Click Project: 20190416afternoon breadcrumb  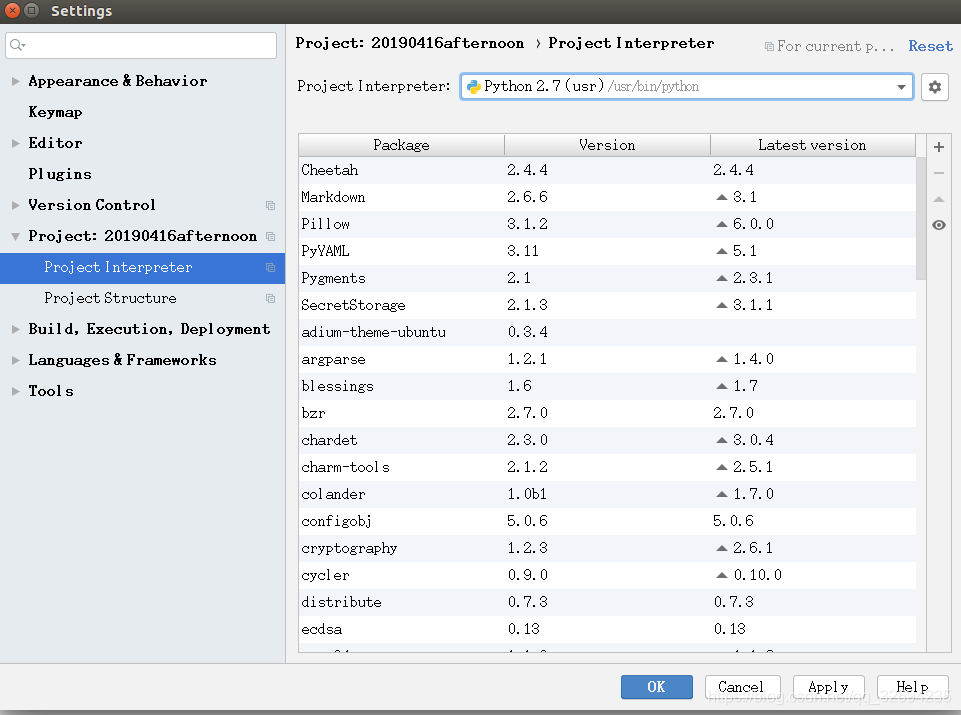pyautogui.click(x=409, y=43)
